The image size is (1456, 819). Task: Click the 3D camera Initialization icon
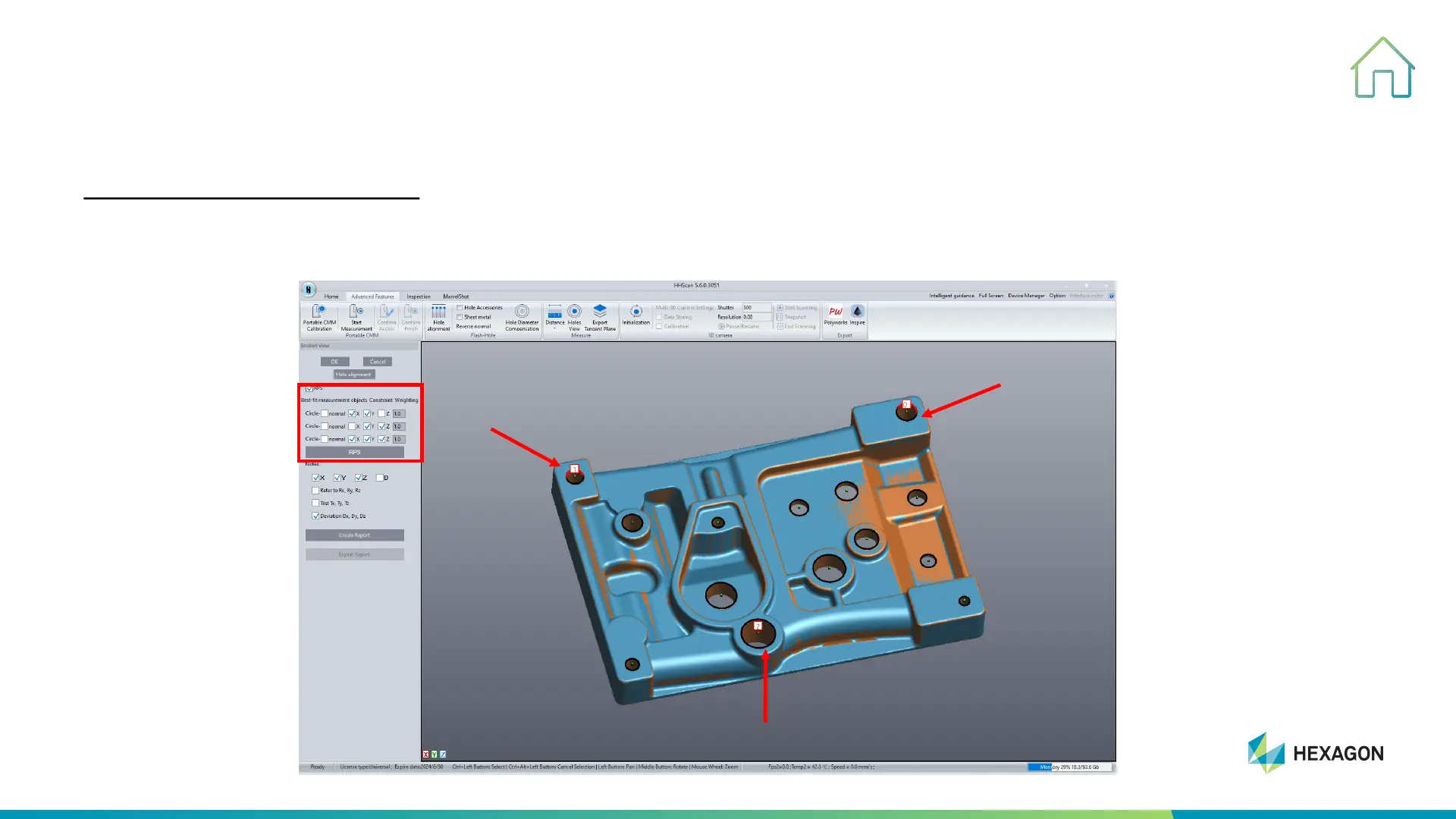pyautogui.click(x=636, y=312)
